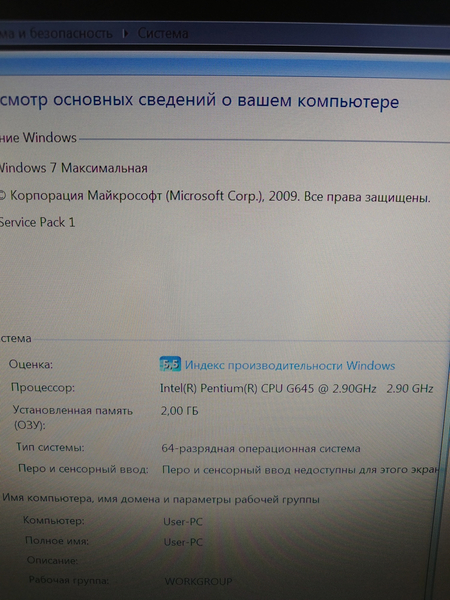
Task: Click the User-PC value beside Полное имя
Action: tap(183, 542)
